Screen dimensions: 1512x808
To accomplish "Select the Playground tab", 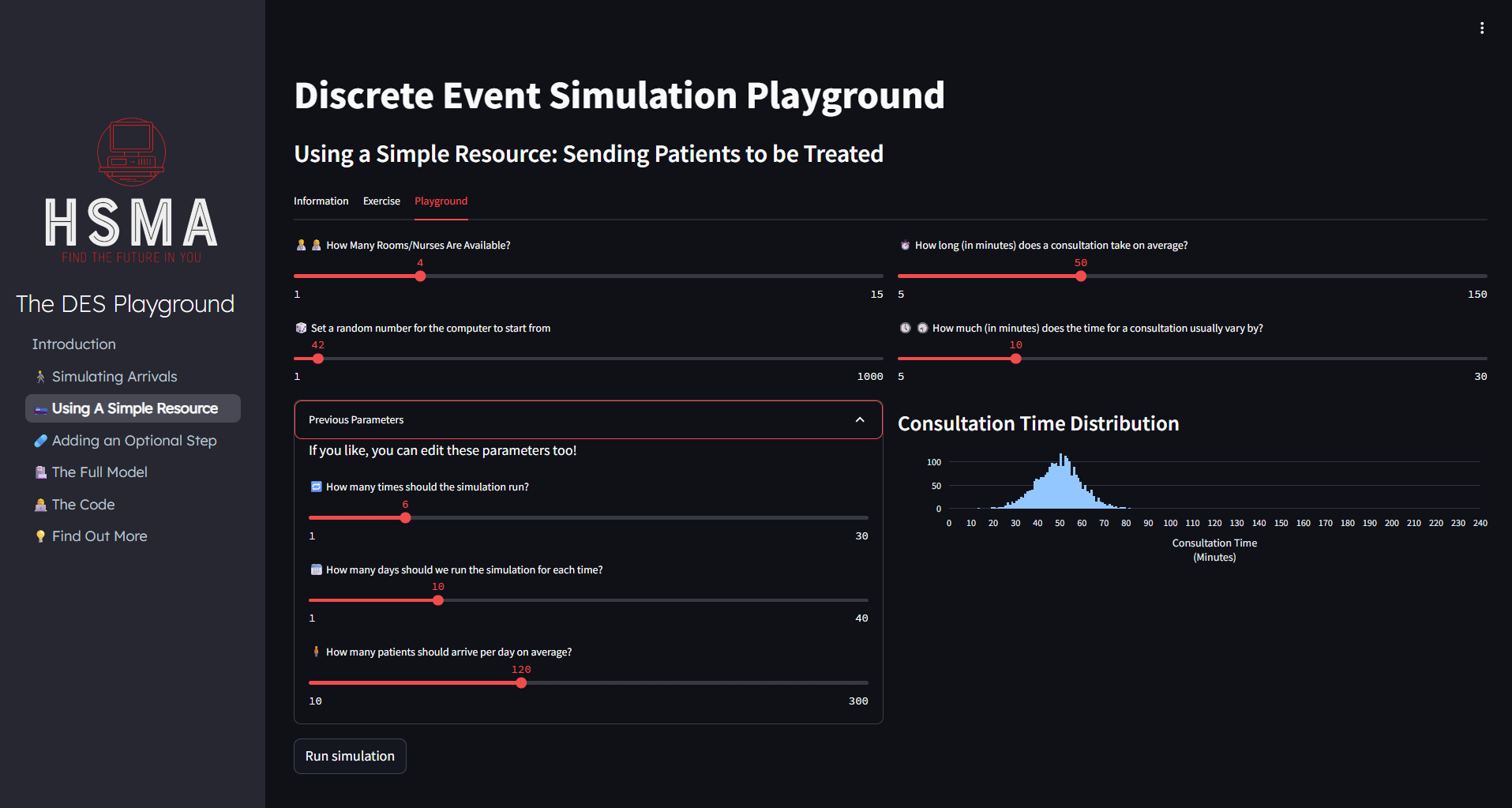I will pyautogui.click(x=441, y=201).
